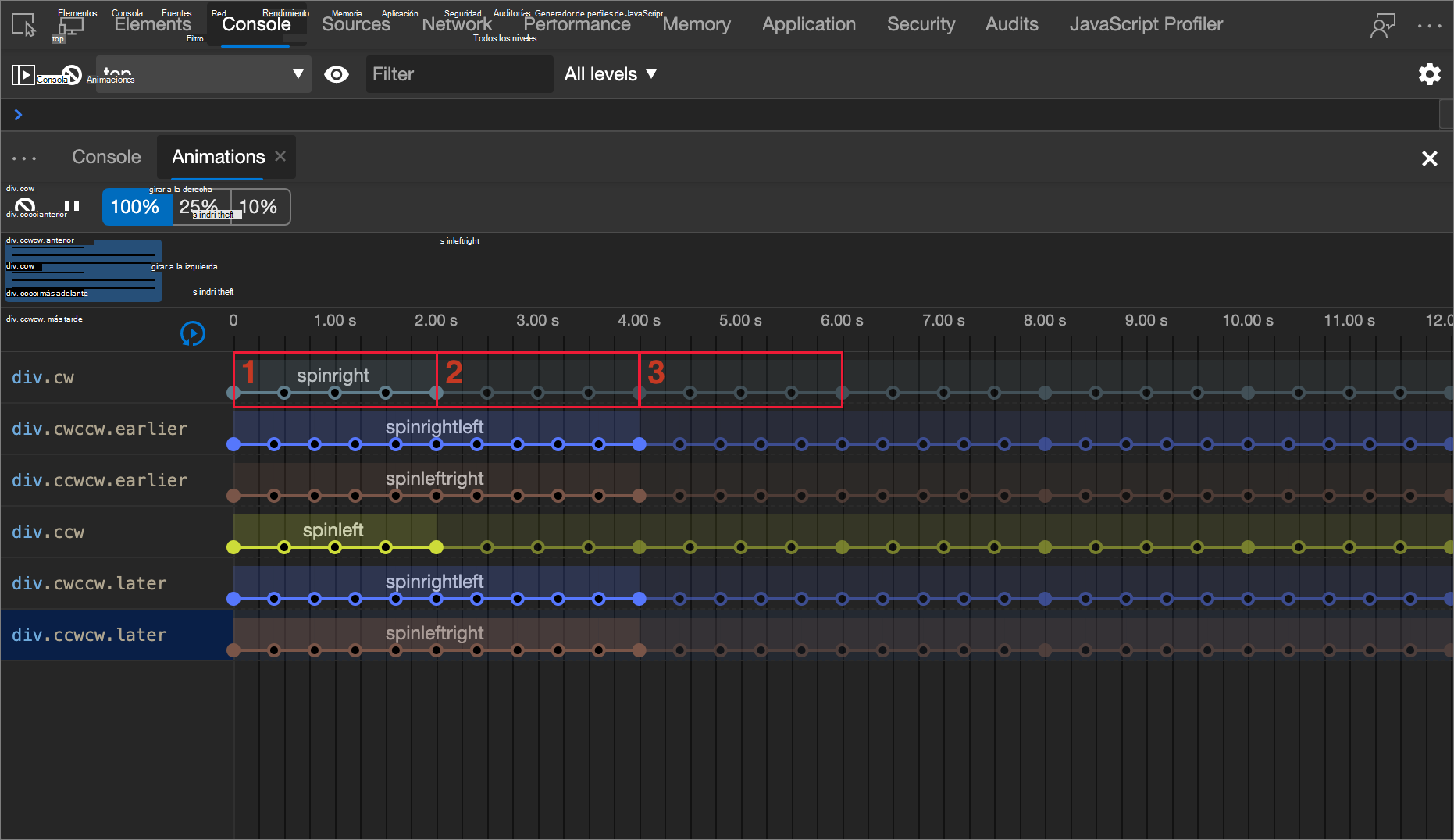The image size is (1454, 840).
Task: Replay the animation group with the replay icon
Action: click(x=192, y=333)
